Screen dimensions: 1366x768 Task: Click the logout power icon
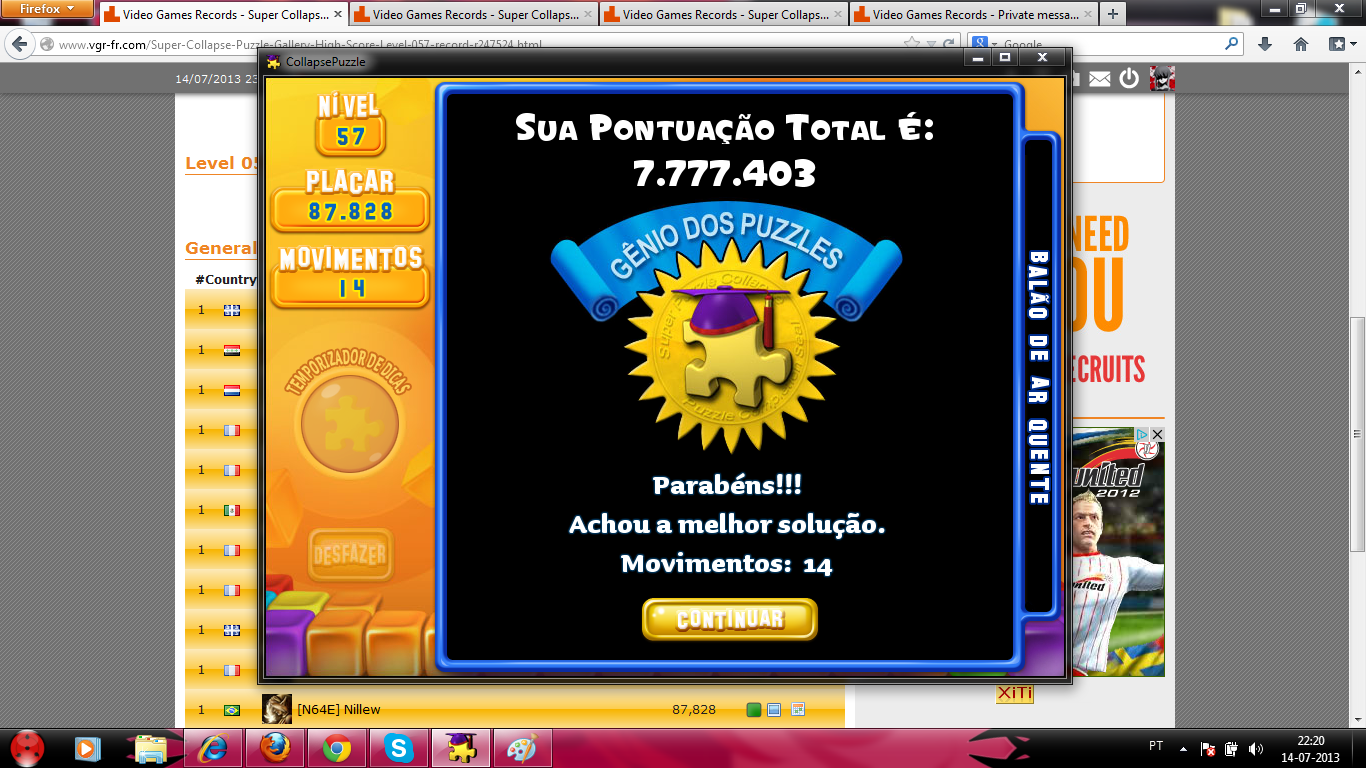tap(1129, 79)
